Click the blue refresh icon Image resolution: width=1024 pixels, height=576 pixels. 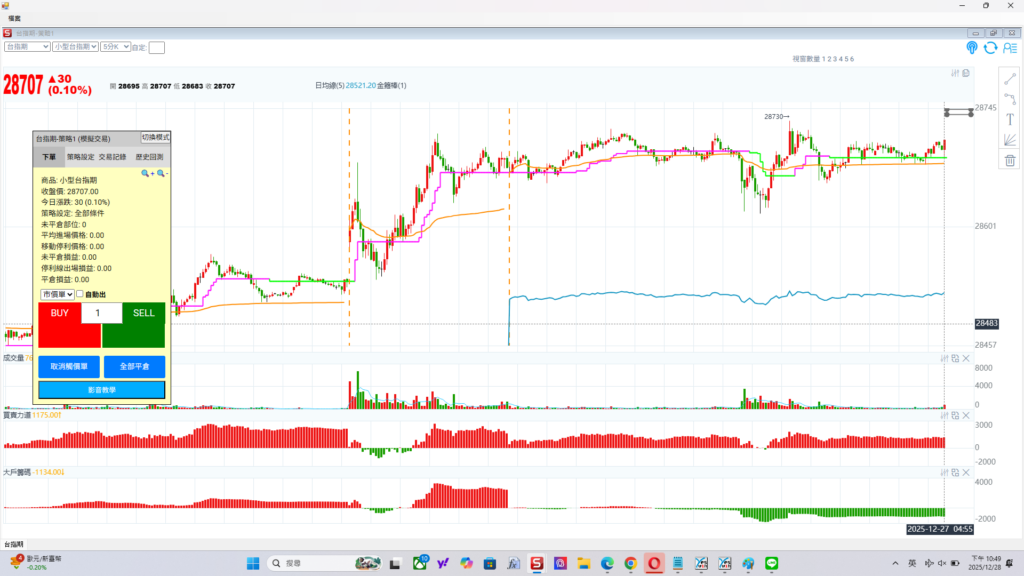tap(990, 47)
